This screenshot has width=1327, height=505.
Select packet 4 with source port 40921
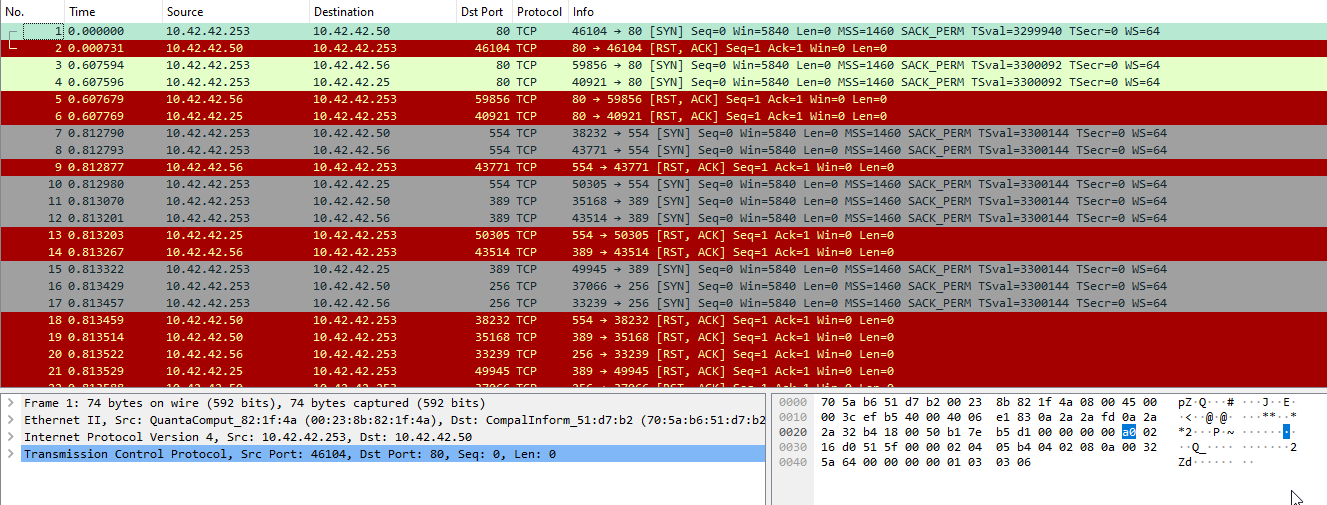point(663,82)
